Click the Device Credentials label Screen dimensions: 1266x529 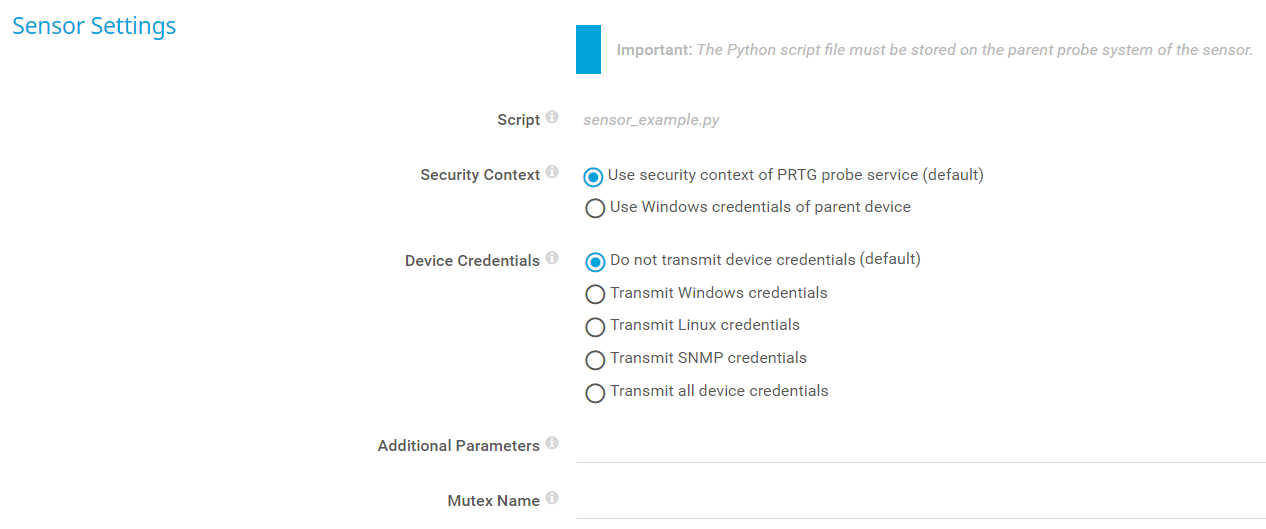pos(472,261)
